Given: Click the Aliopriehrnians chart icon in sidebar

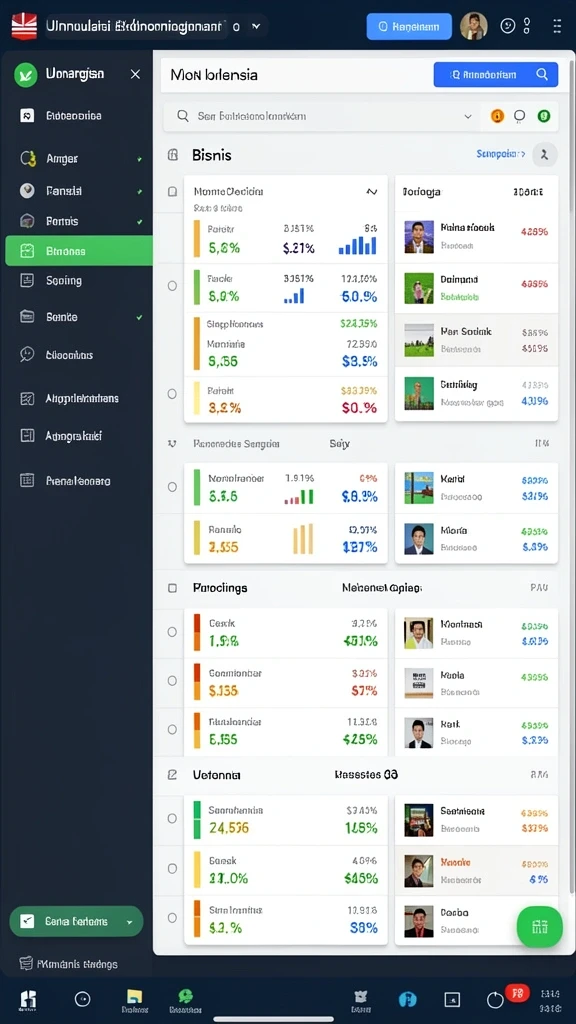Looking at the screenshot, I should tap(27, 398).
